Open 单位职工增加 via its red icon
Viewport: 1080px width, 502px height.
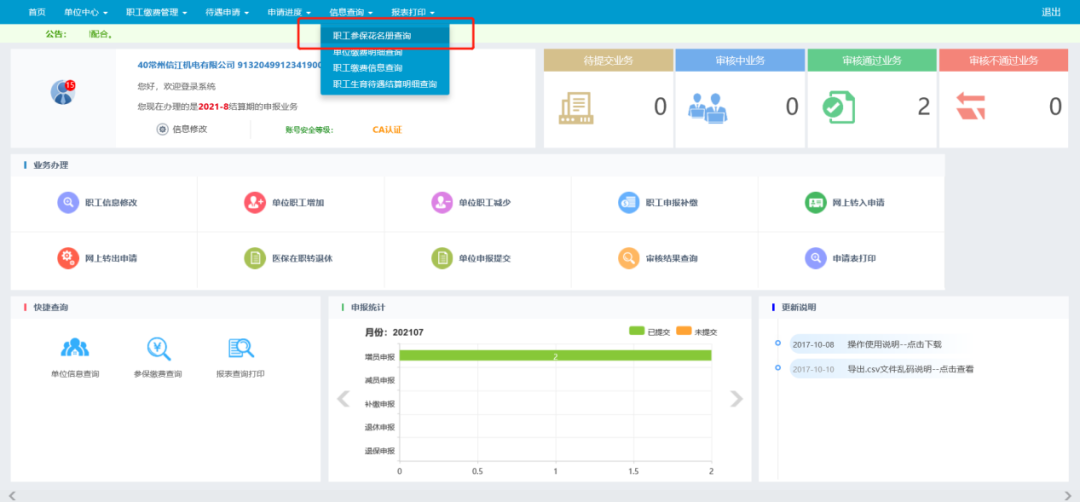click(255, 202)
